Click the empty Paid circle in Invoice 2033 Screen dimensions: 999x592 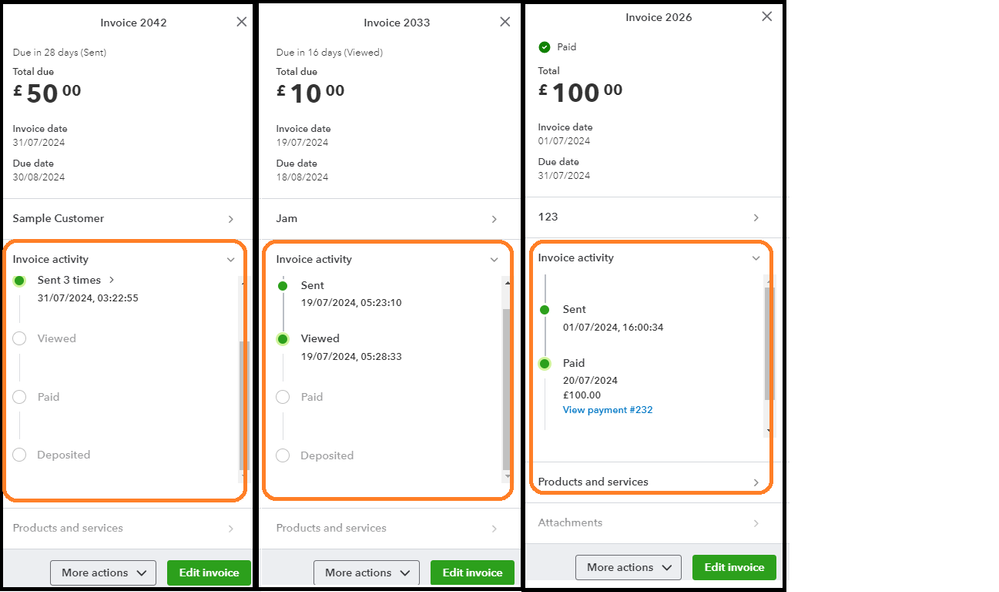(283, 397)
